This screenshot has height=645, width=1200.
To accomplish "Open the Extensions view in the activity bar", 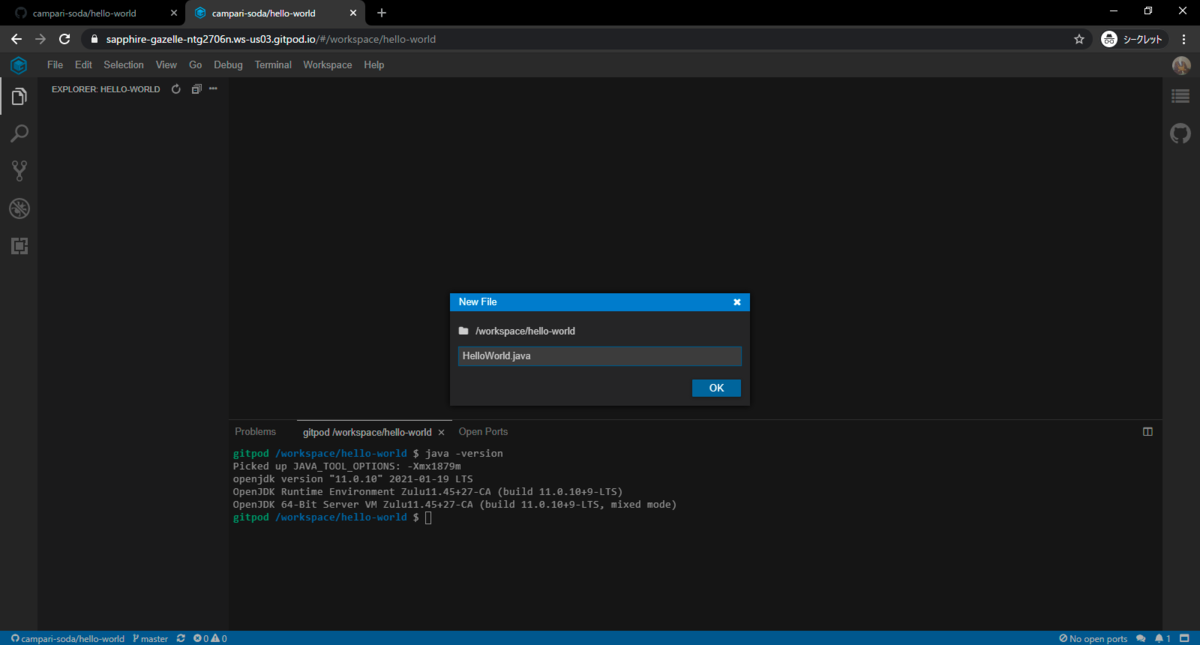I will [19, 245].
